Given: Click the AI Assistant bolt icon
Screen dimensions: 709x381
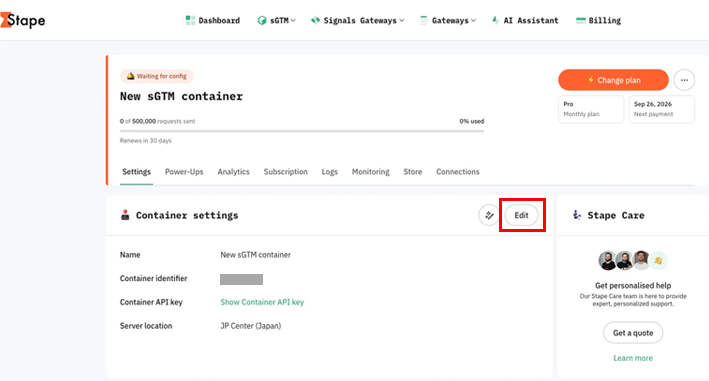Looking at the screenshot, I should tap(496, 20).
